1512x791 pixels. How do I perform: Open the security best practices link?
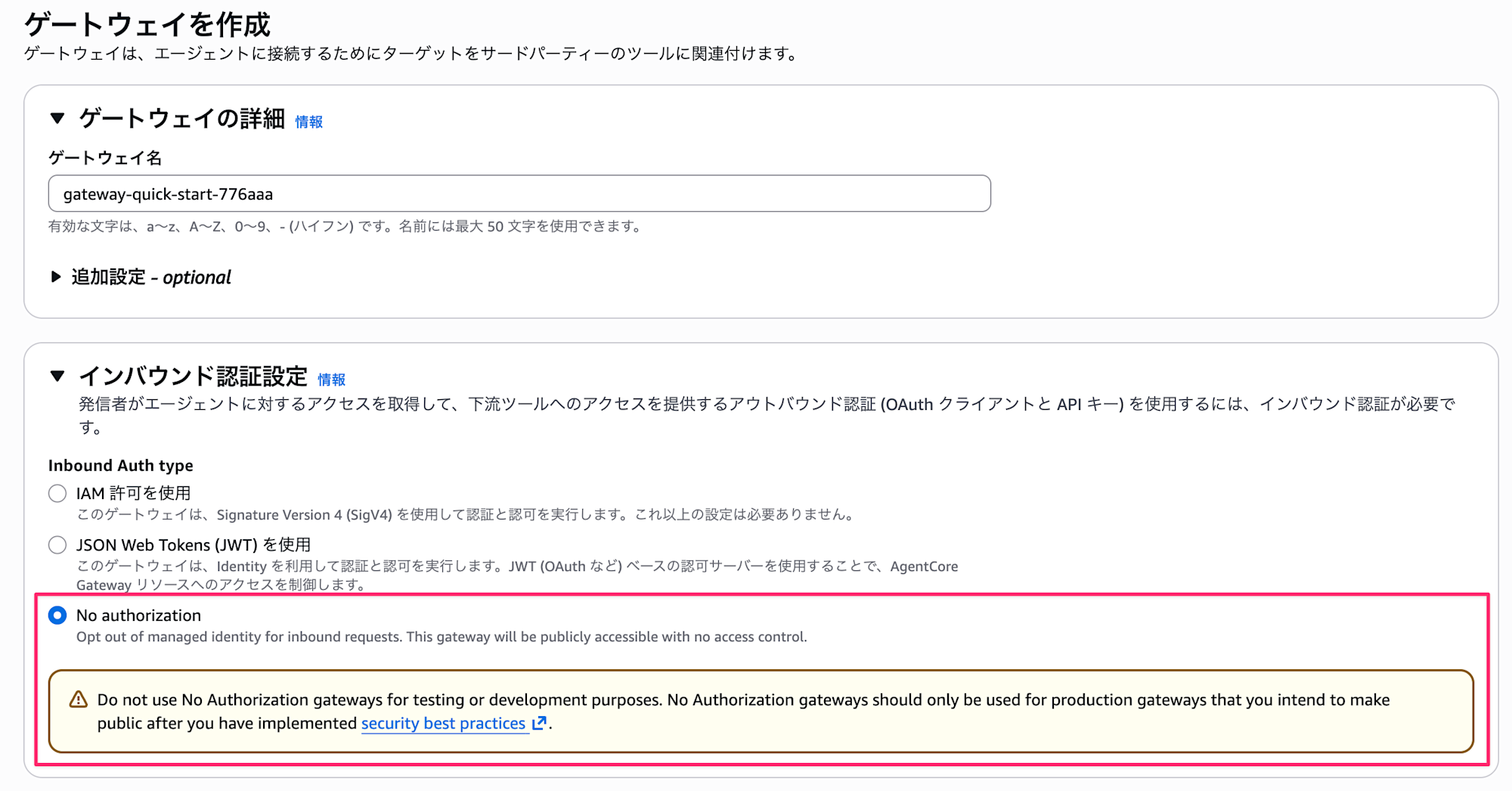[x=443, y=723]
